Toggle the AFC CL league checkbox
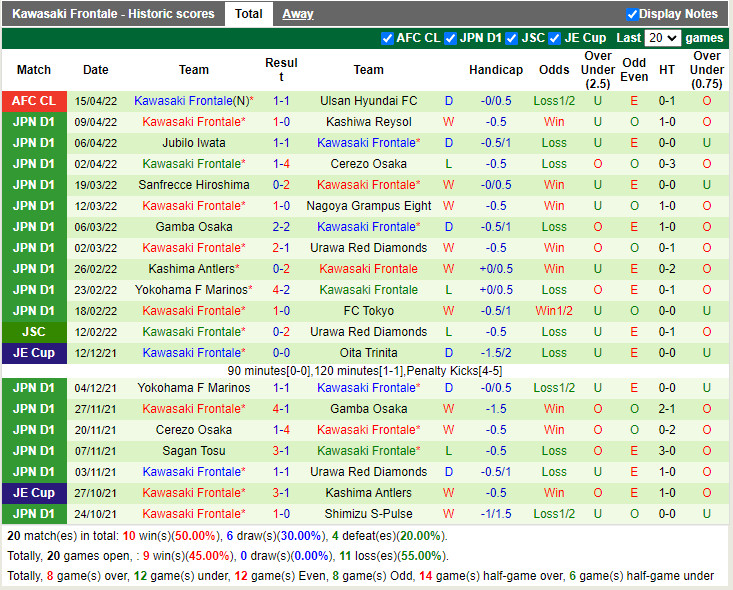The image size is (733, 590). 387,38
